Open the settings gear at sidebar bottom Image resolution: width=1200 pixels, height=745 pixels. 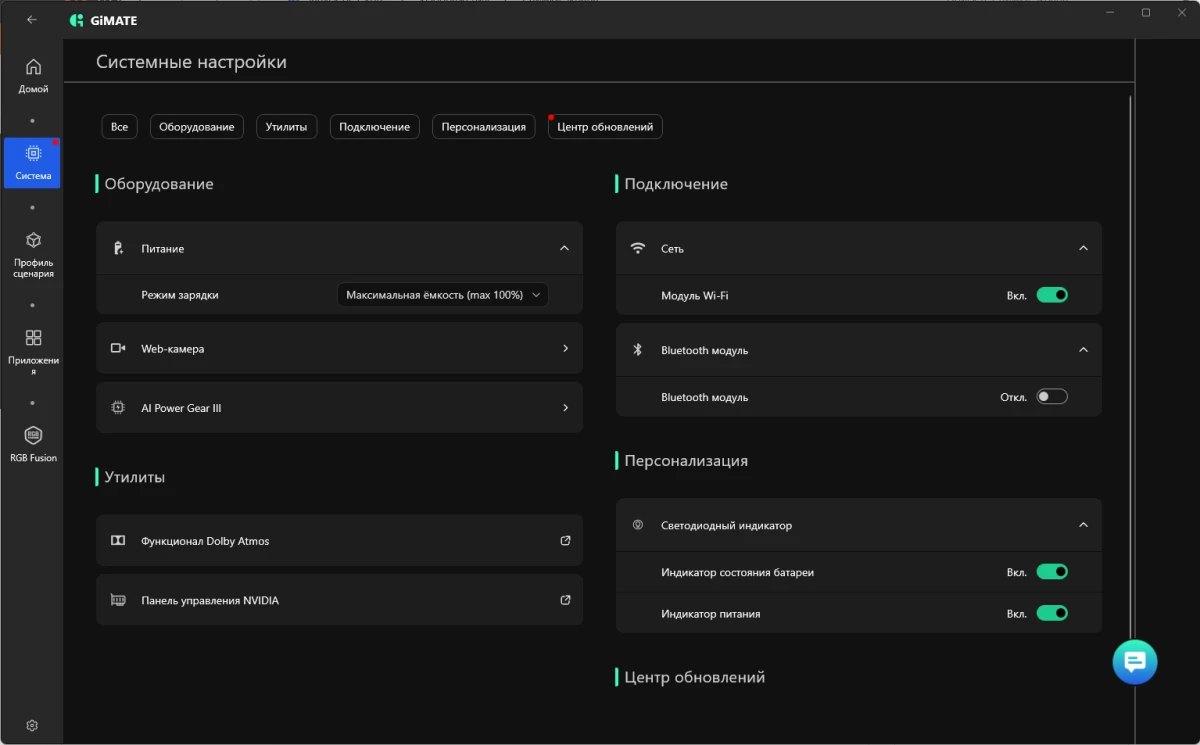tap(32, 725)
